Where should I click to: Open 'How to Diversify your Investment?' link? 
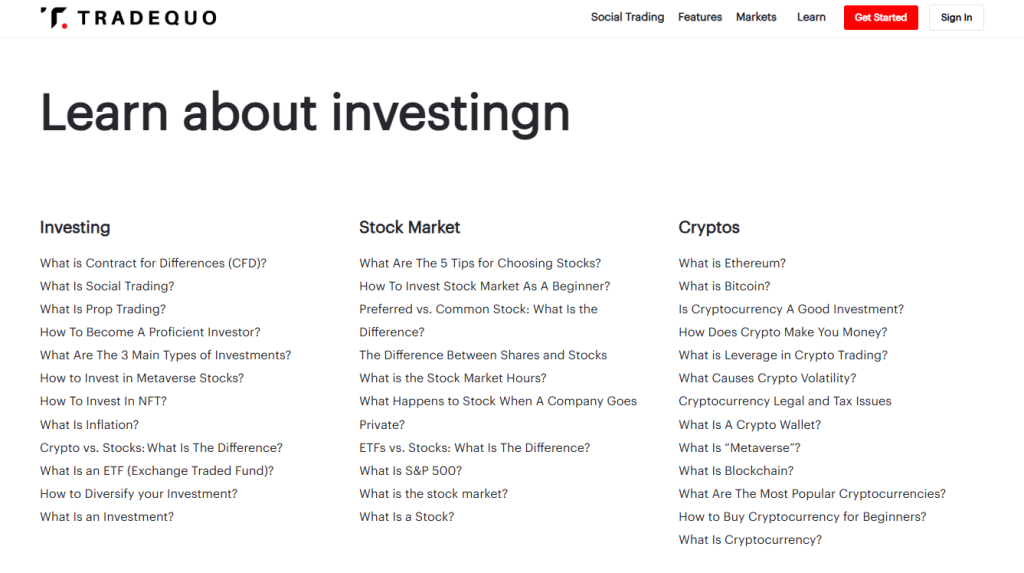tap(139, 493)
